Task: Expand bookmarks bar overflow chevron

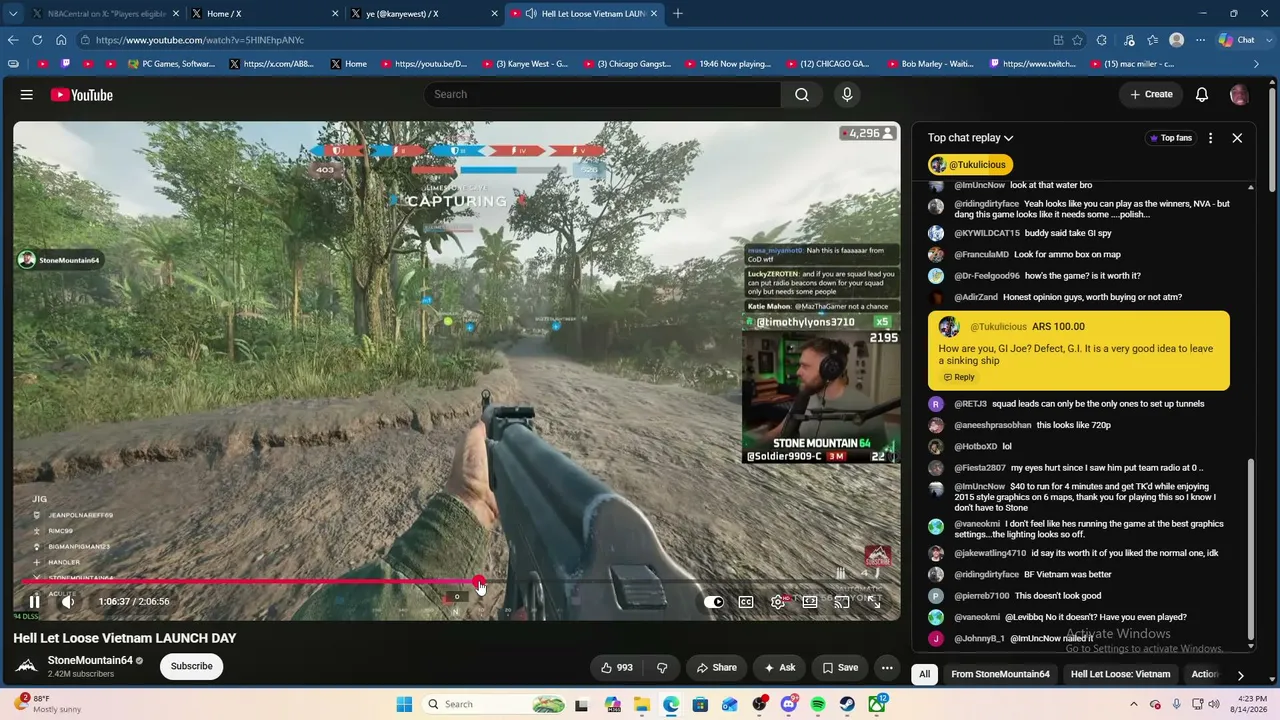Action: 1257,64
